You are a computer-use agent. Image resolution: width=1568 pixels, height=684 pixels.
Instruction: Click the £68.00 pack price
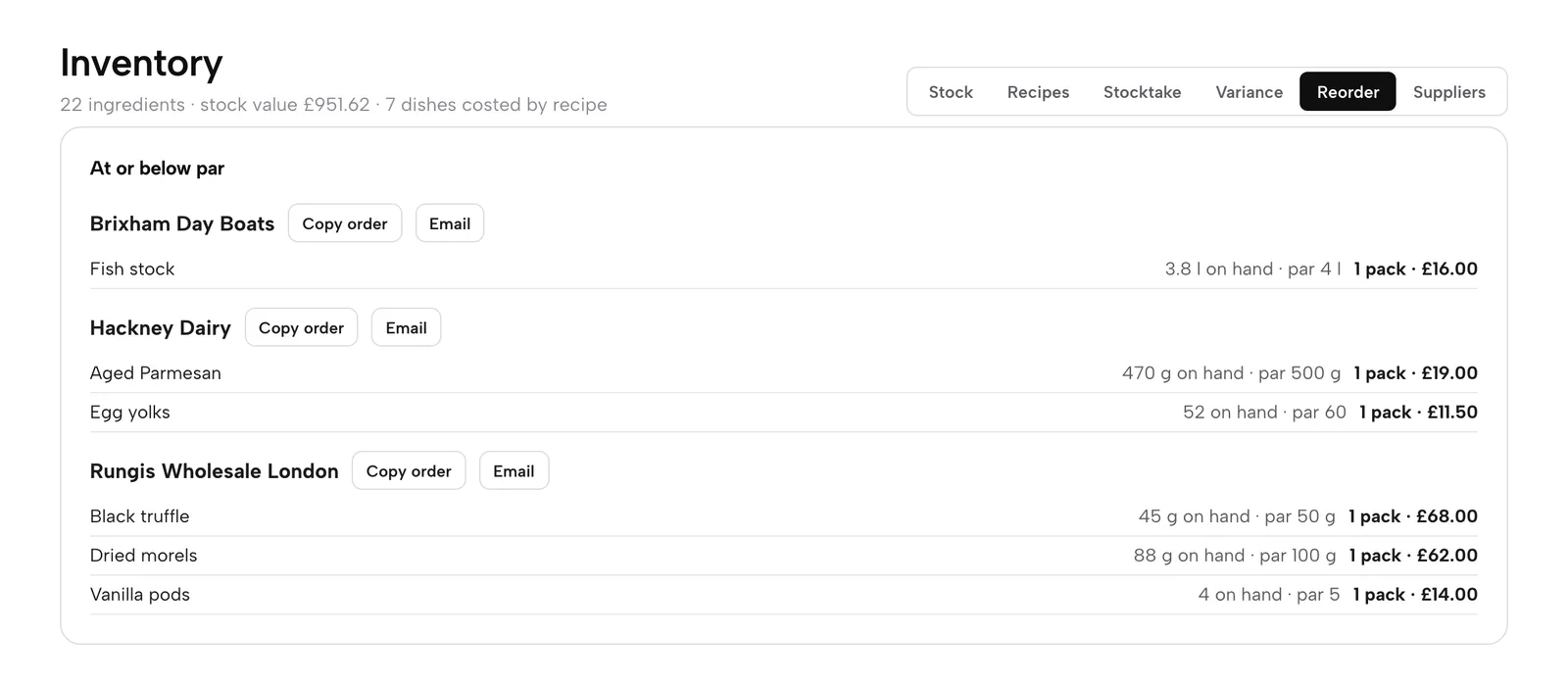click(1447, 516)
